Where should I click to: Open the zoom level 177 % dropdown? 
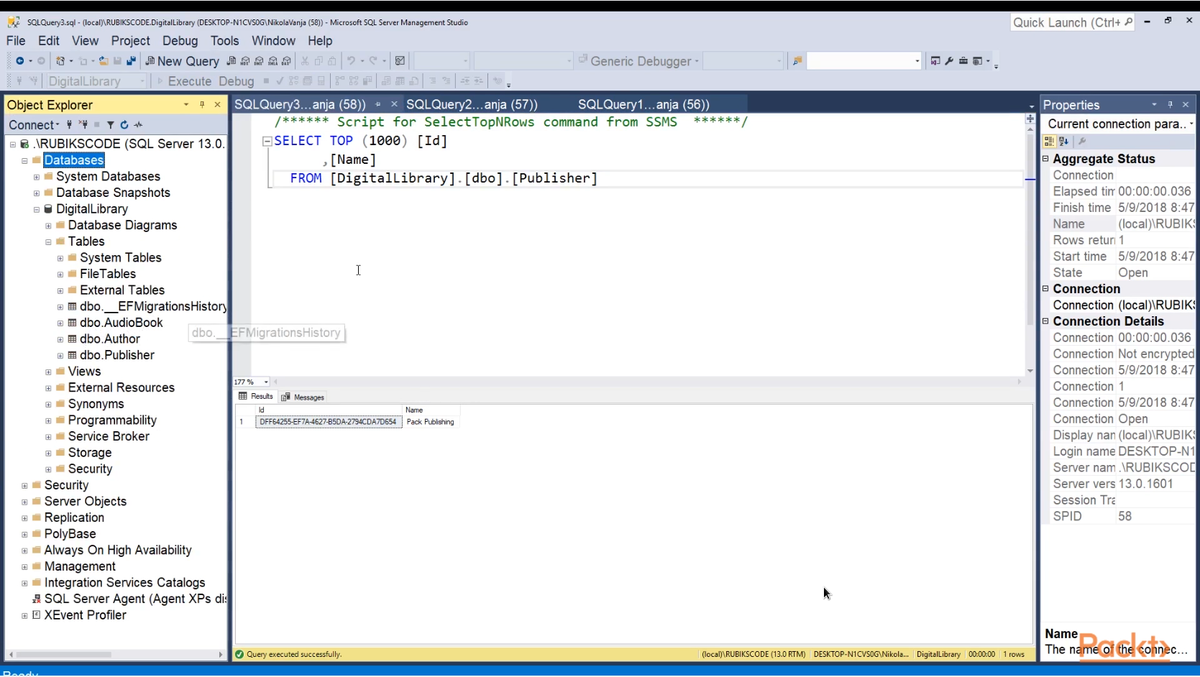point(265,382)
